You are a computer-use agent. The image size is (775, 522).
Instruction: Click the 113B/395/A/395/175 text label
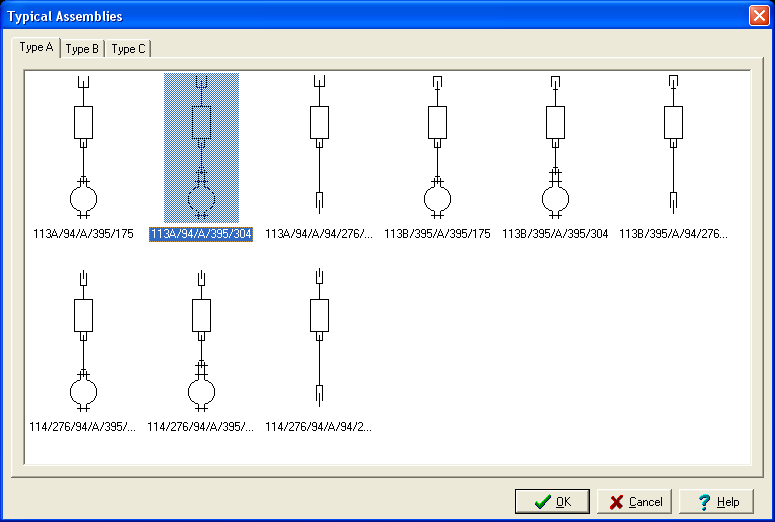[437, 234]
